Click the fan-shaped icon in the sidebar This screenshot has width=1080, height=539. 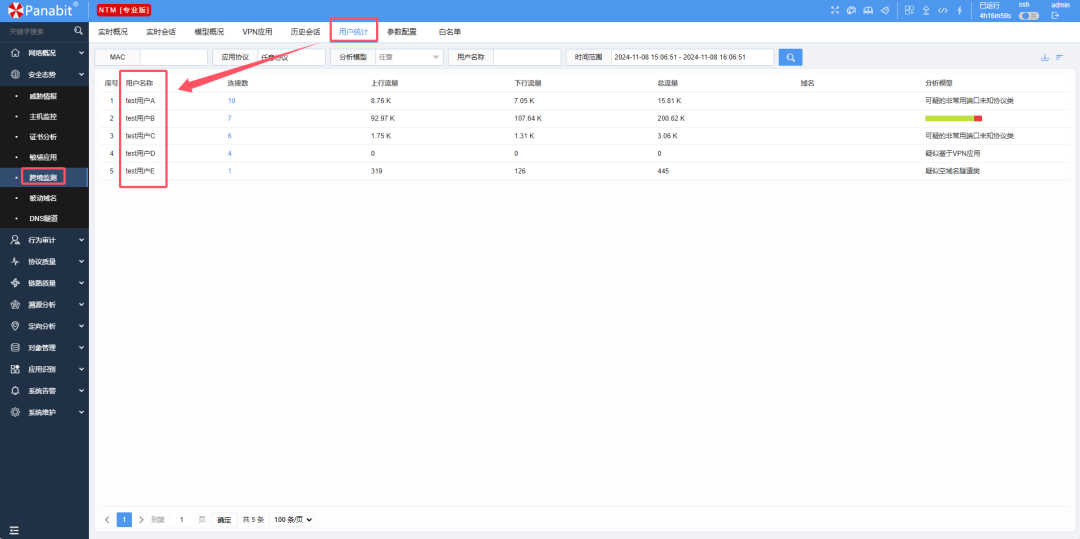(15, 283)
